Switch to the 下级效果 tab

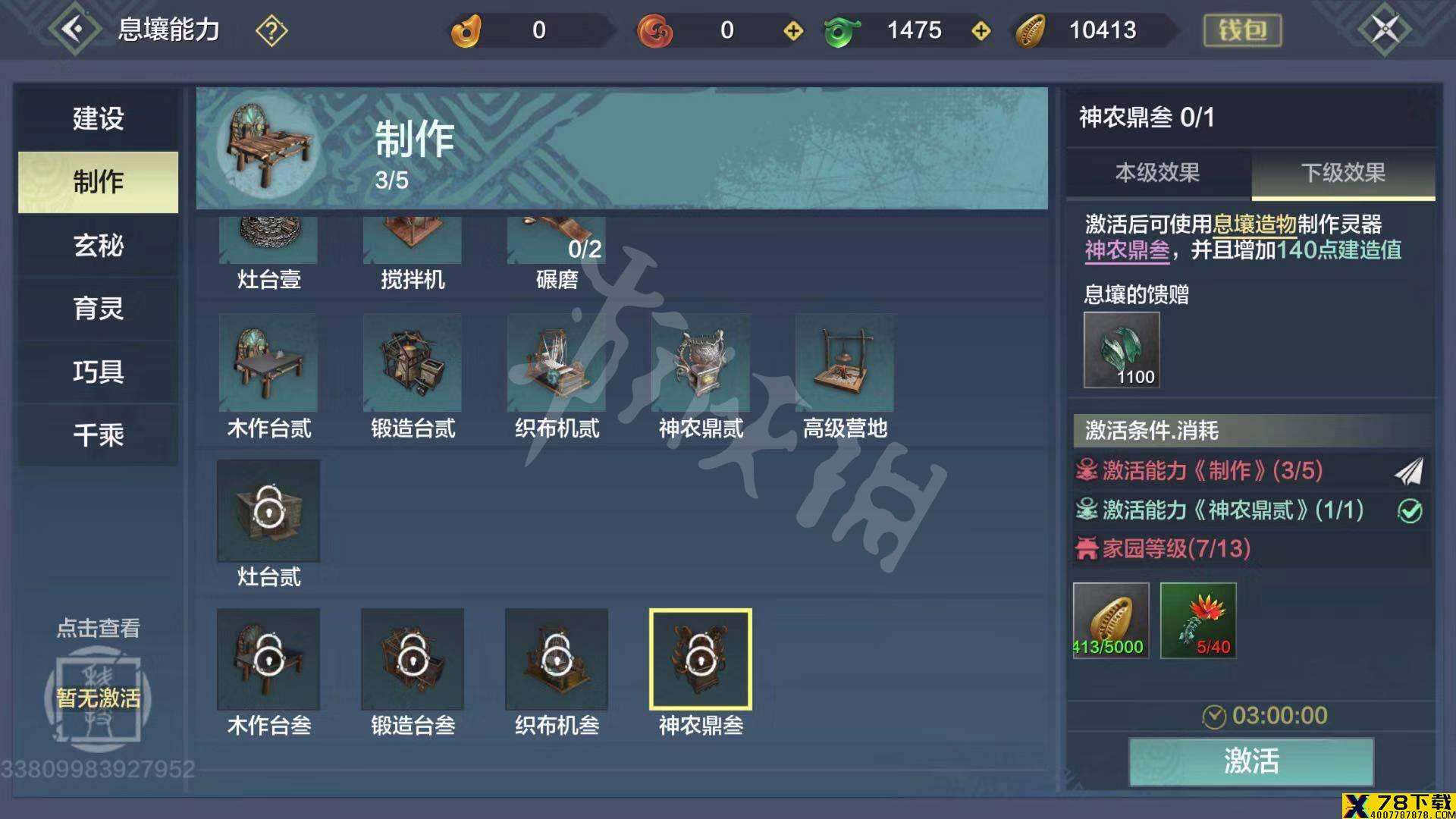coord(1343,173)
